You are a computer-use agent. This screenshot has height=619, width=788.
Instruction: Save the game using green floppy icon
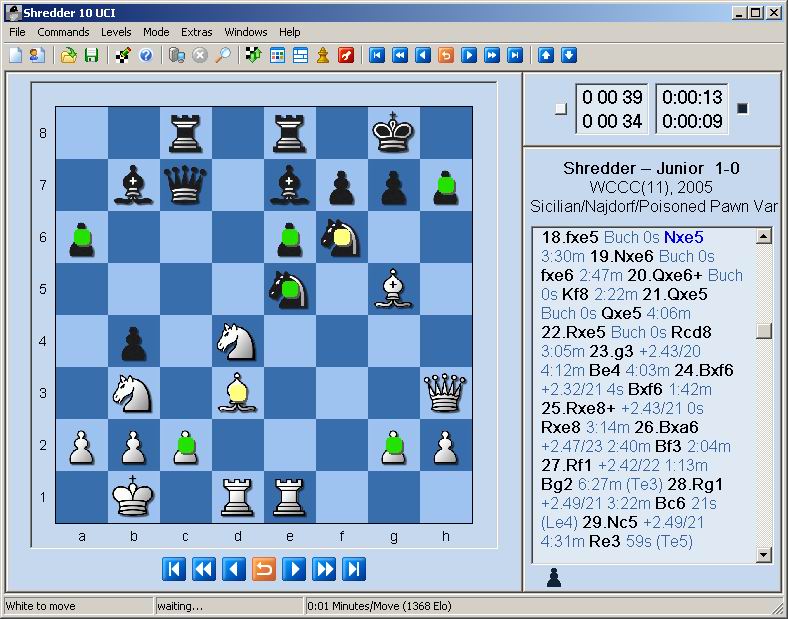click(x=91, y=55)
